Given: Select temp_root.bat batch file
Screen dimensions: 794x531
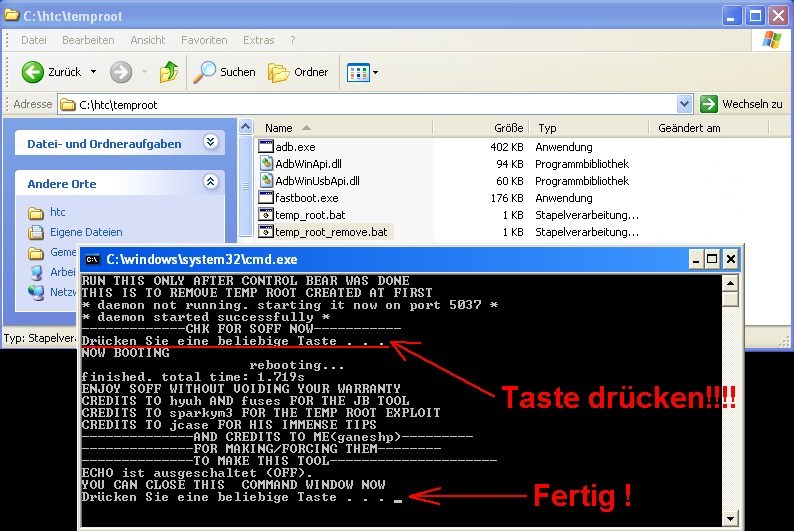Looking at the screenshot, I should click(308, 215).
